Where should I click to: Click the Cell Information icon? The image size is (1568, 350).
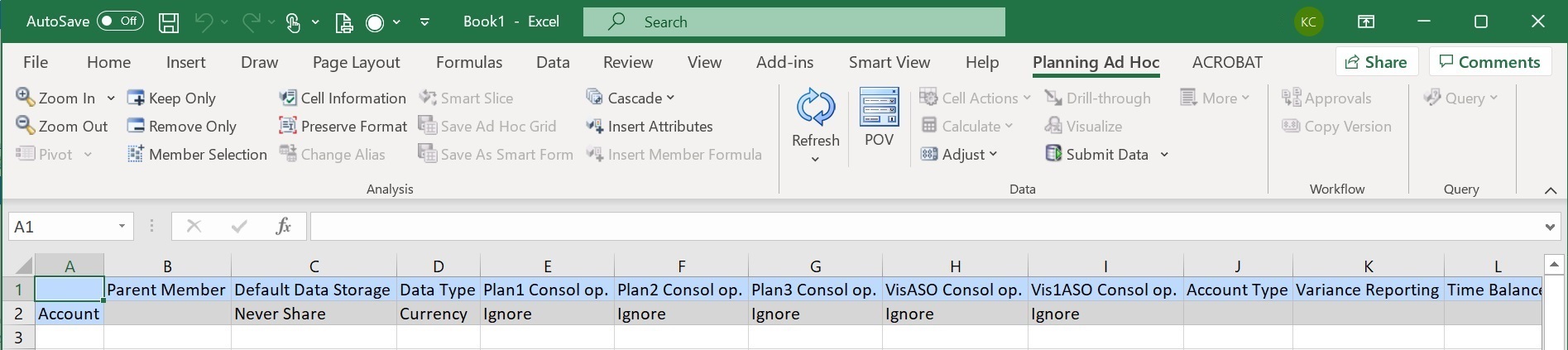[288, 98]
